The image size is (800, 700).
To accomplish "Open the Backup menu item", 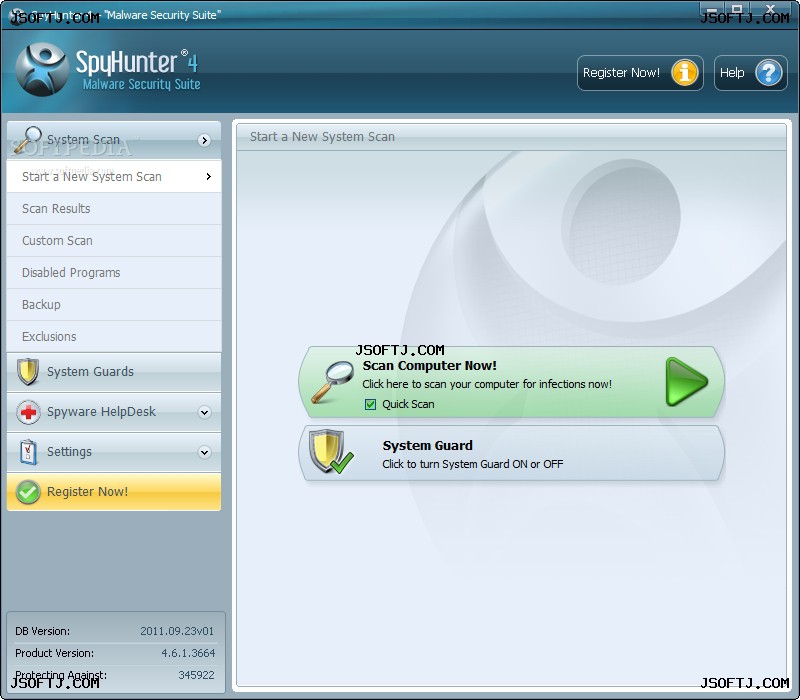I will (x=114, y=305).
